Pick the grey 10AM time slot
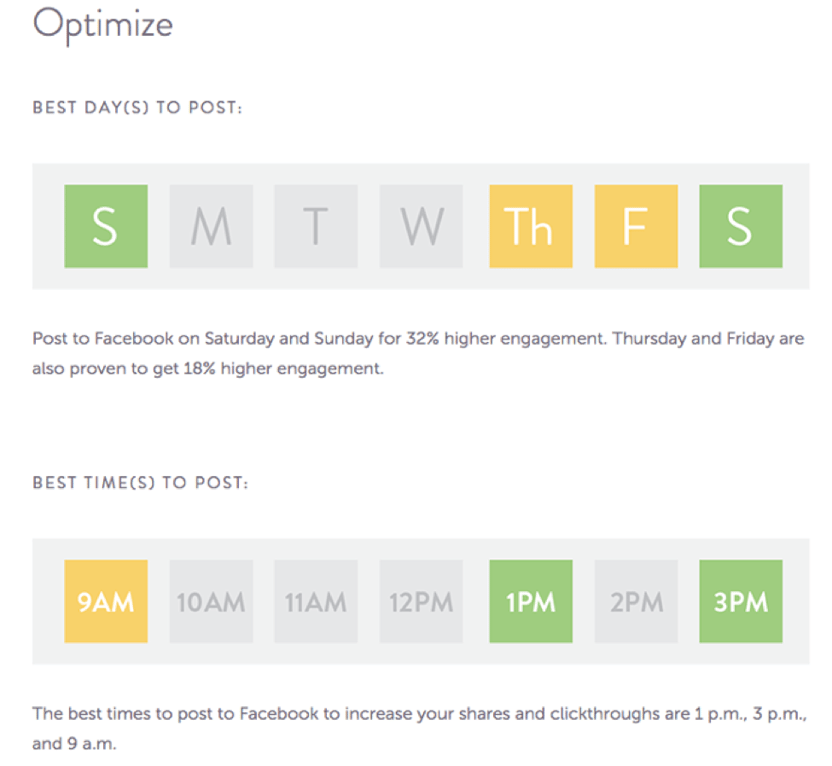Viewport: 832px width, 766px height. 211,601
